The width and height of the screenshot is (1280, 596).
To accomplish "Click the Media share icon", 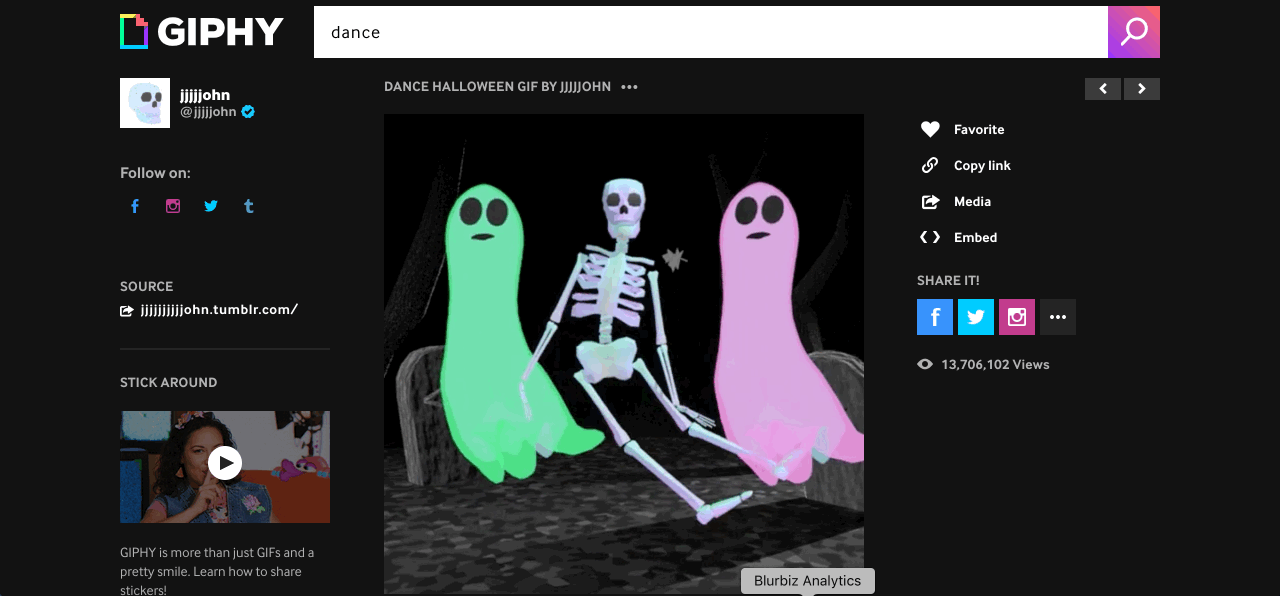I will [930, 201].
